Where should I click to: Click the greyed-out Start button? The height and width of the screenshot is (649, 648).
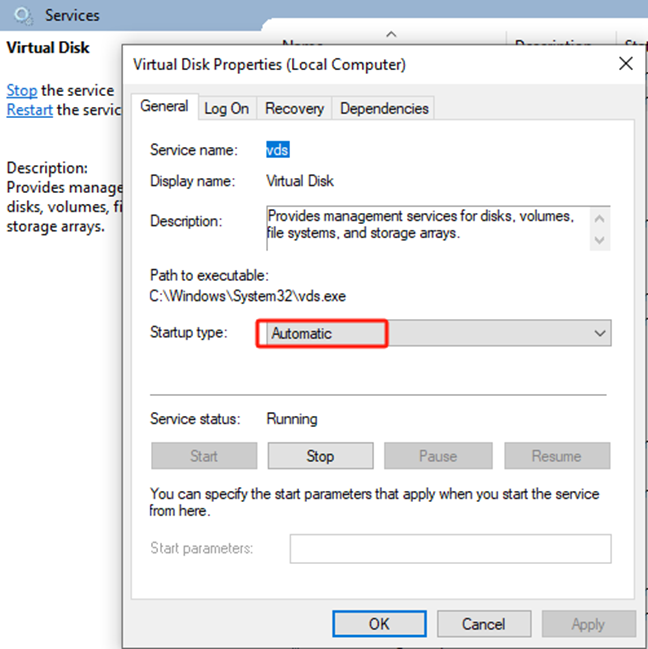click(x=204, y=456)
